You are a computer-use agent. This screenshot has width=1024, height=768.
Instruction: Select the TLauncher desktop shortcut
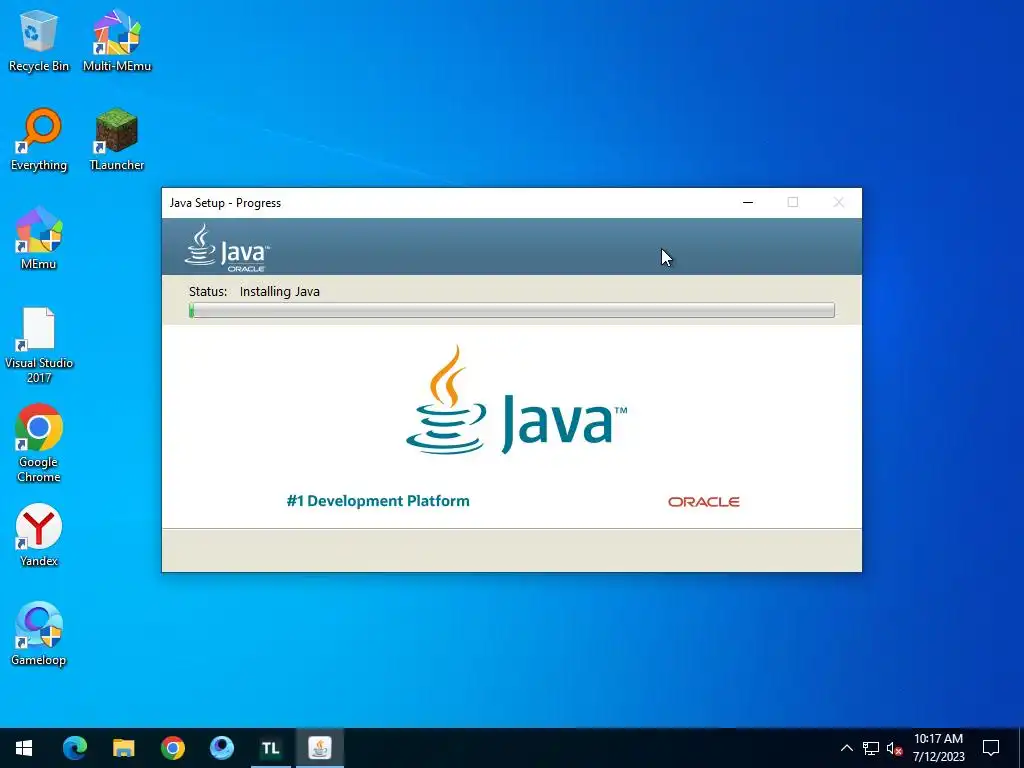117,140
